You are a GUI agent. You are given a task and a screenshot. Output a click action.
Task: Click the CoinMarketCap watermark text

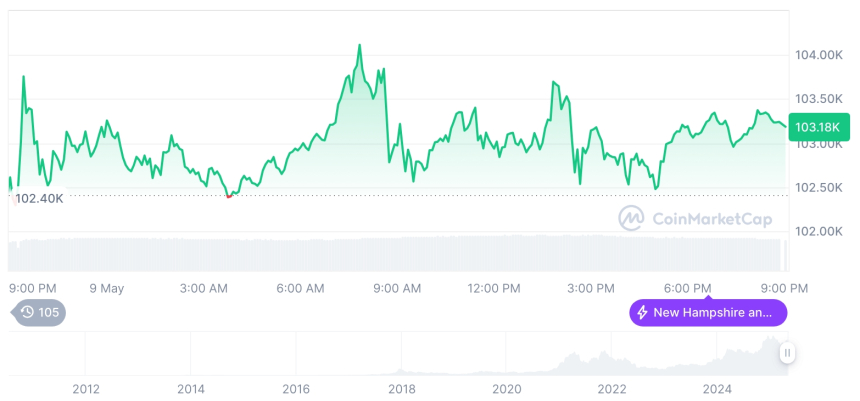[x=711, y=219]
